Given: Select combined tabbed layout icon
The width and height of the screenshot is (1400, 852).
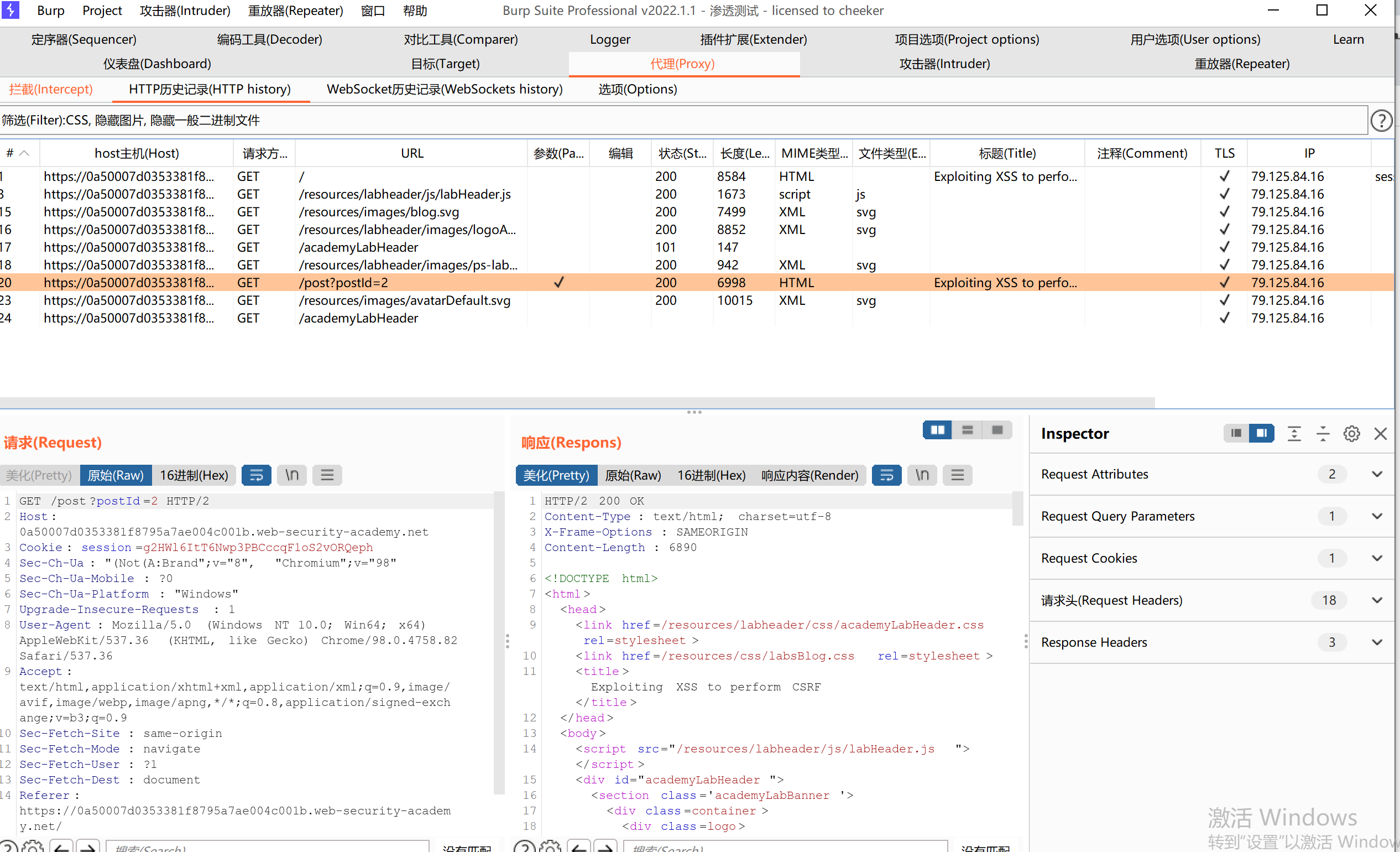Looking at the screenshot, I should coord(996,430).
